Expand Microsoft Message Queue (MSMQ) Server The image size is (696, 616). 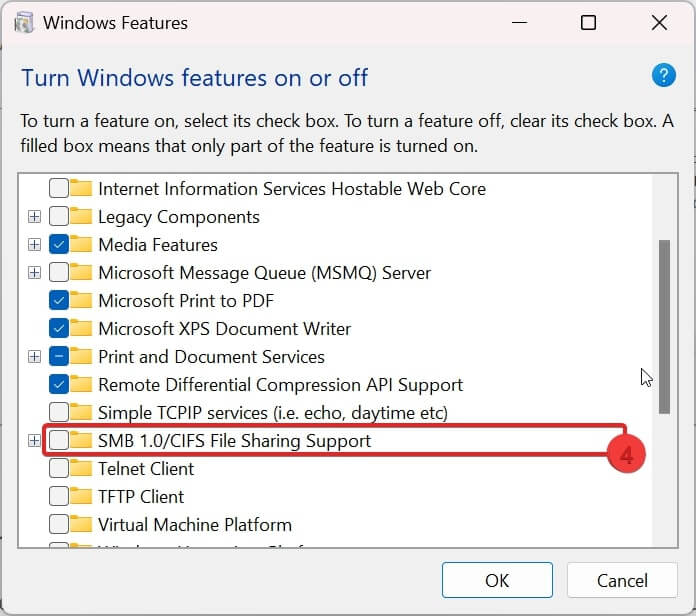pyautogui.click(x=34, y=273)
